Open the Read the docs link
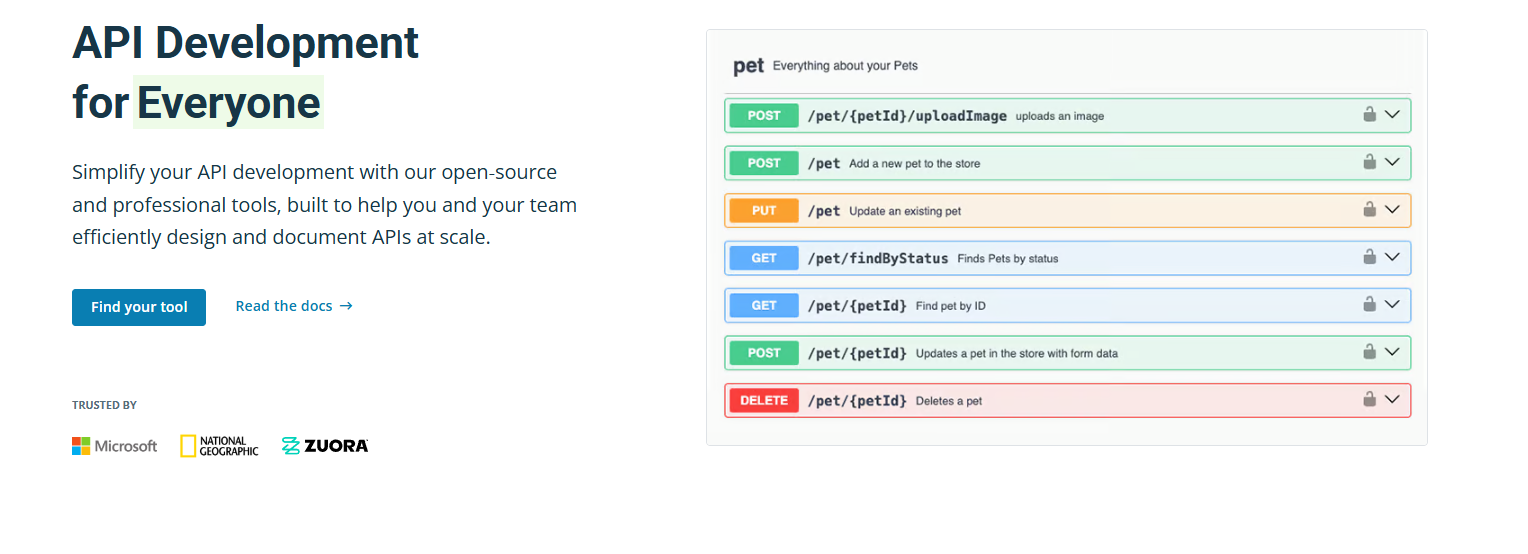 coord(294,306)
